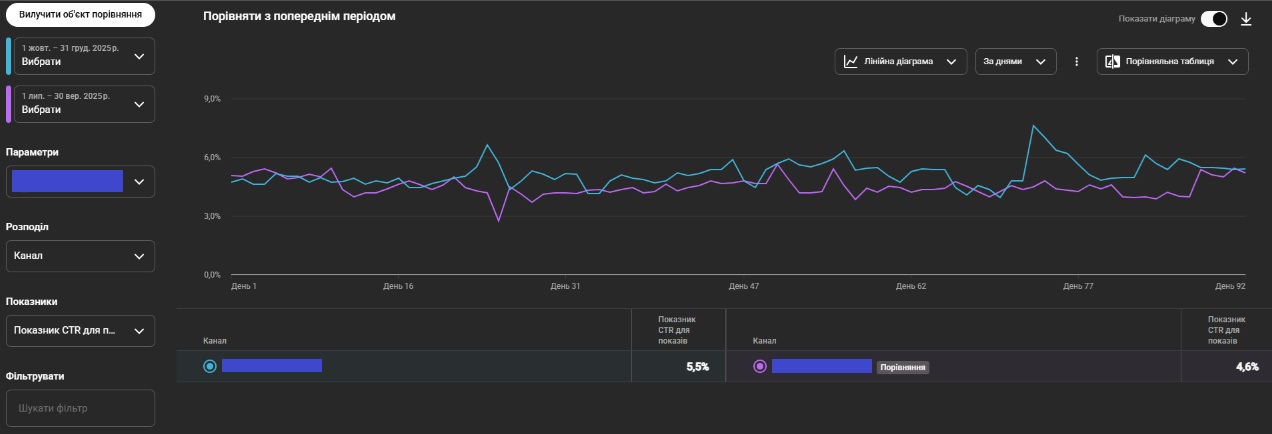
Task: Open the three-dot chart options menu
Action: (x=1077, y=62)
